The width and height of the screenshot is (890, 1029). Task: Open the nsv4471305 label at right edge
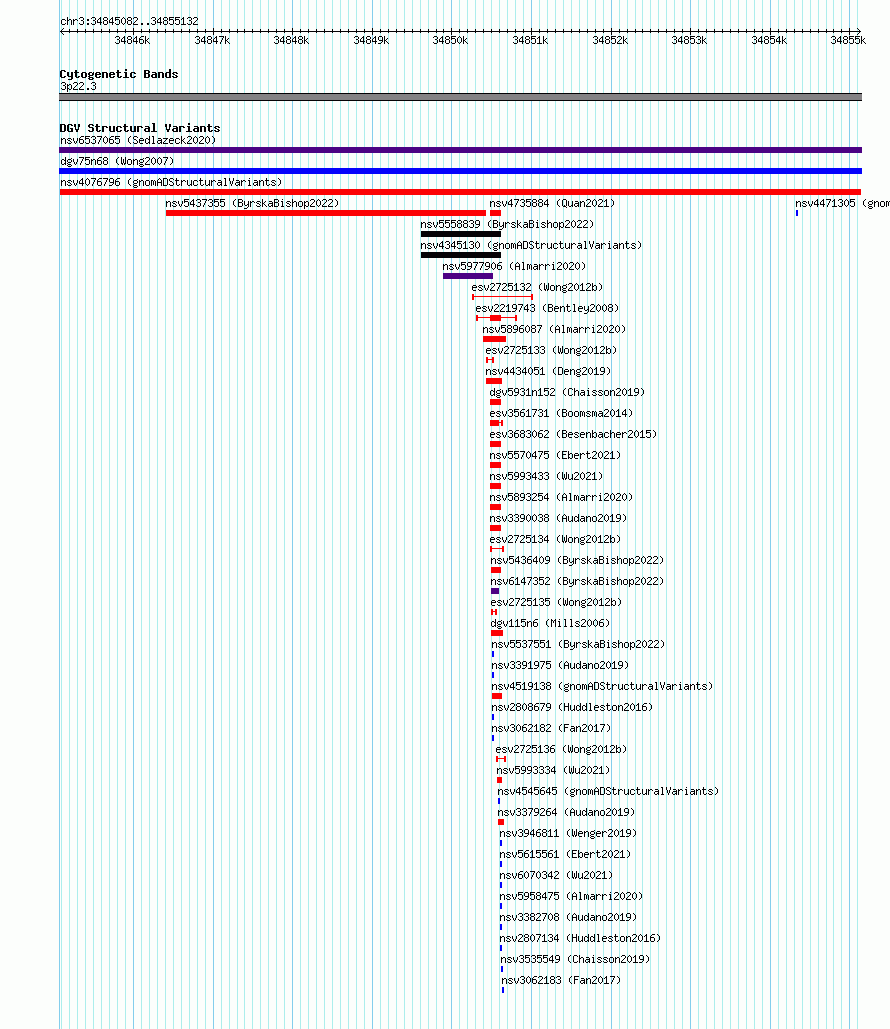click(x=843, y=203)
